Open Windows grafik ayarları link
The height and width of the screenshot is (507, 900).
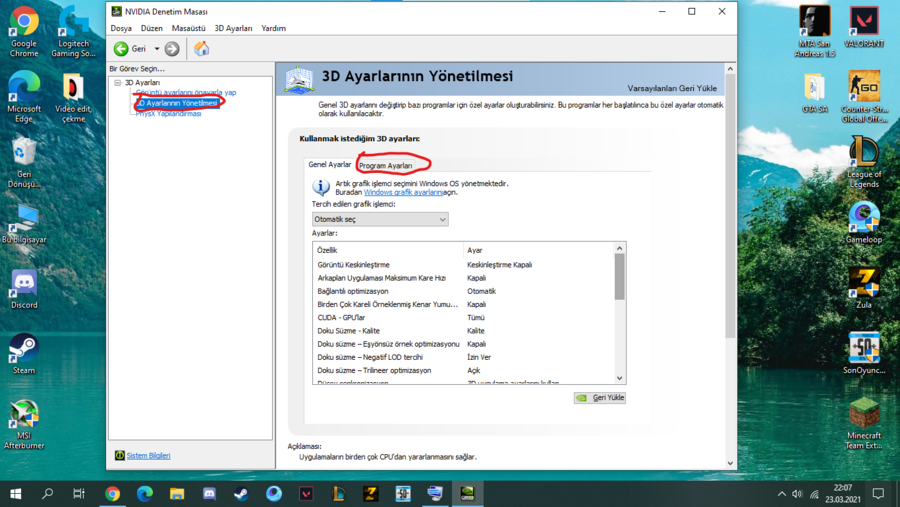coord(404,192)
